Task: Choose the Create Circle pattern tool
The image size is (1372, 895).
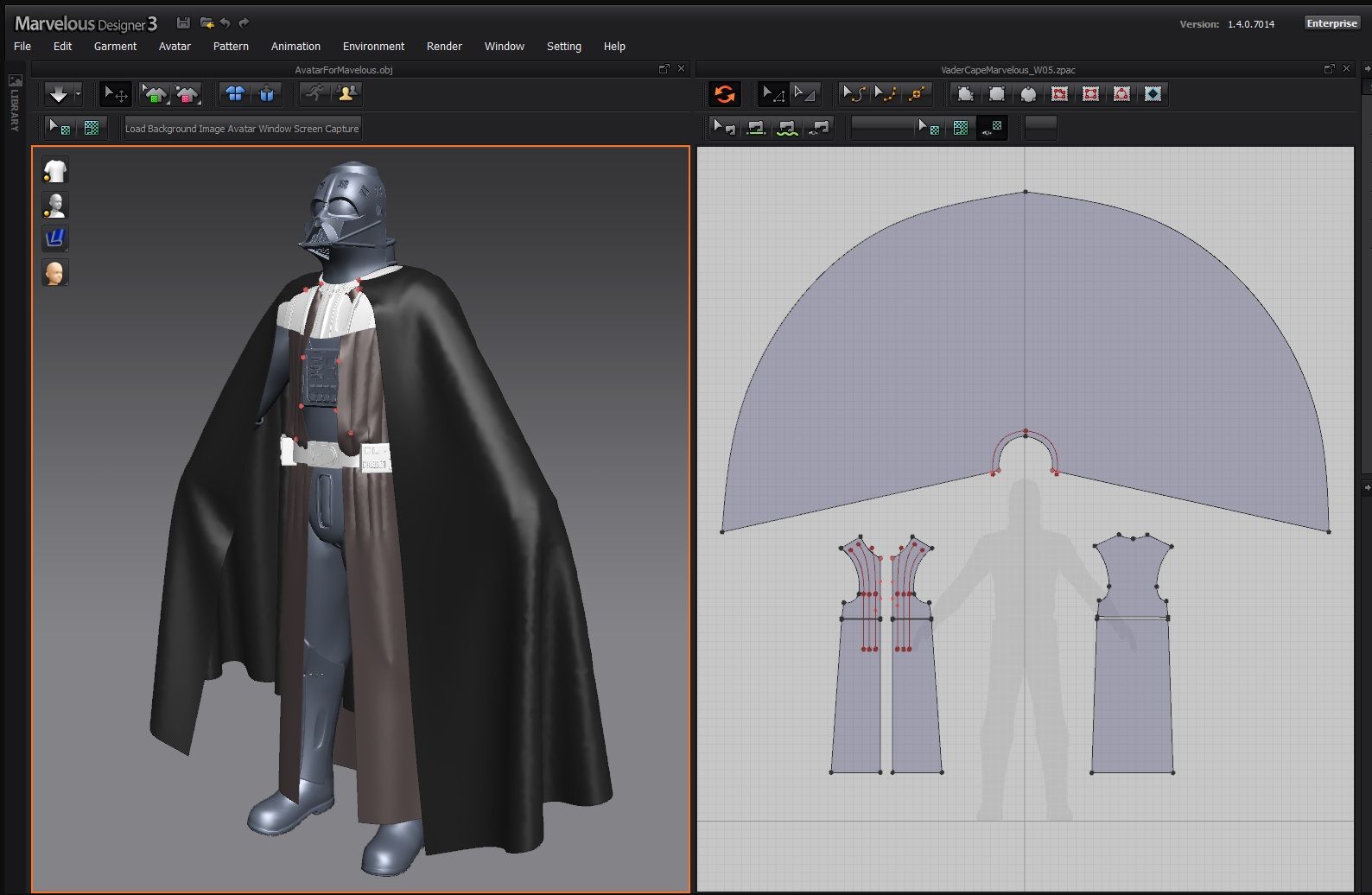Action: coord(1028,94)
